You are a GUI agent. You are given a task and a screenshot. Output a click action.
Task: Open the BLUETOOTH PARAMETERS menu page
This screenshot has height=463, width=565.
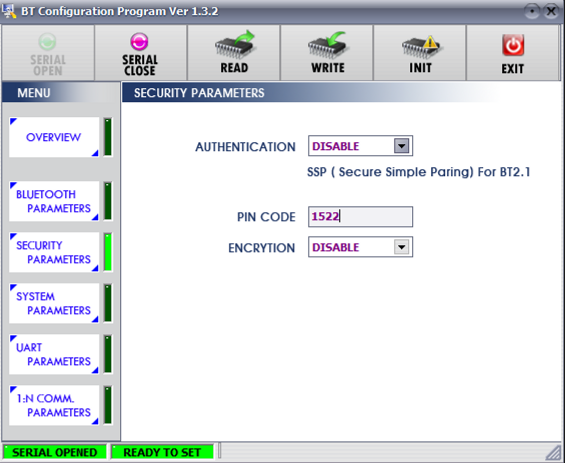pyautogui.click(x=54, y=201)
